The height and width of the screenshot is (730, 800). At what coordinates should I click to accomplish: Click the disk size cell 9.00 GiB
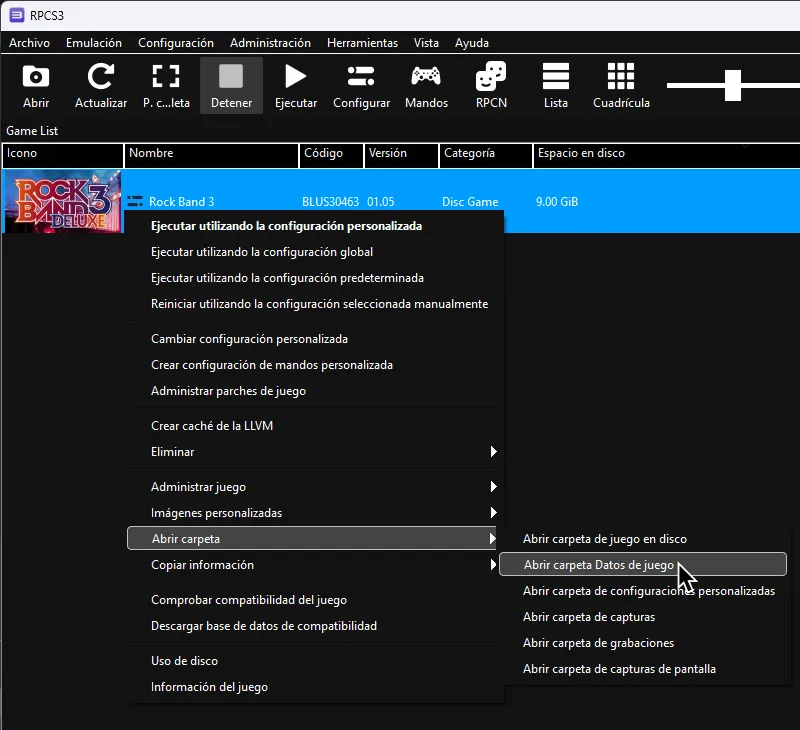click(557, 202)
